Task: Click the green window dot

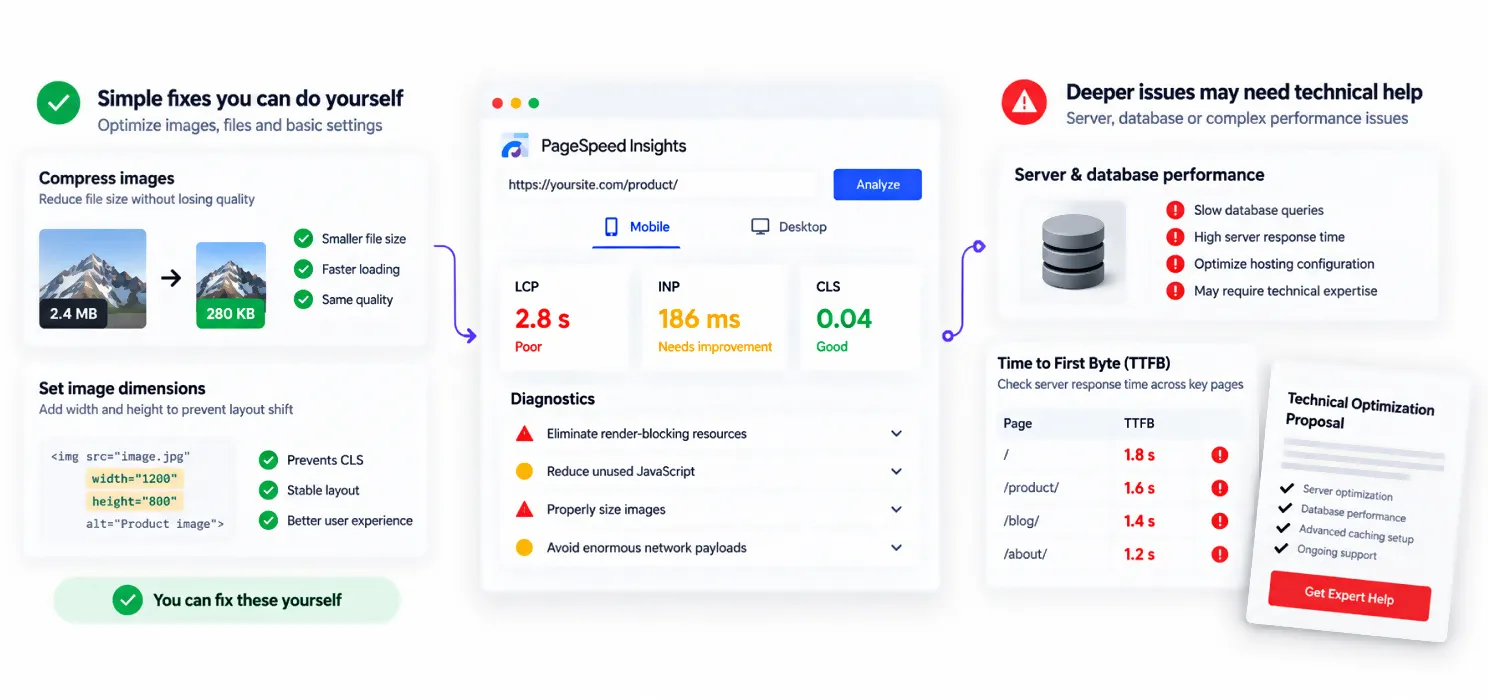Action: pos(534,103)
